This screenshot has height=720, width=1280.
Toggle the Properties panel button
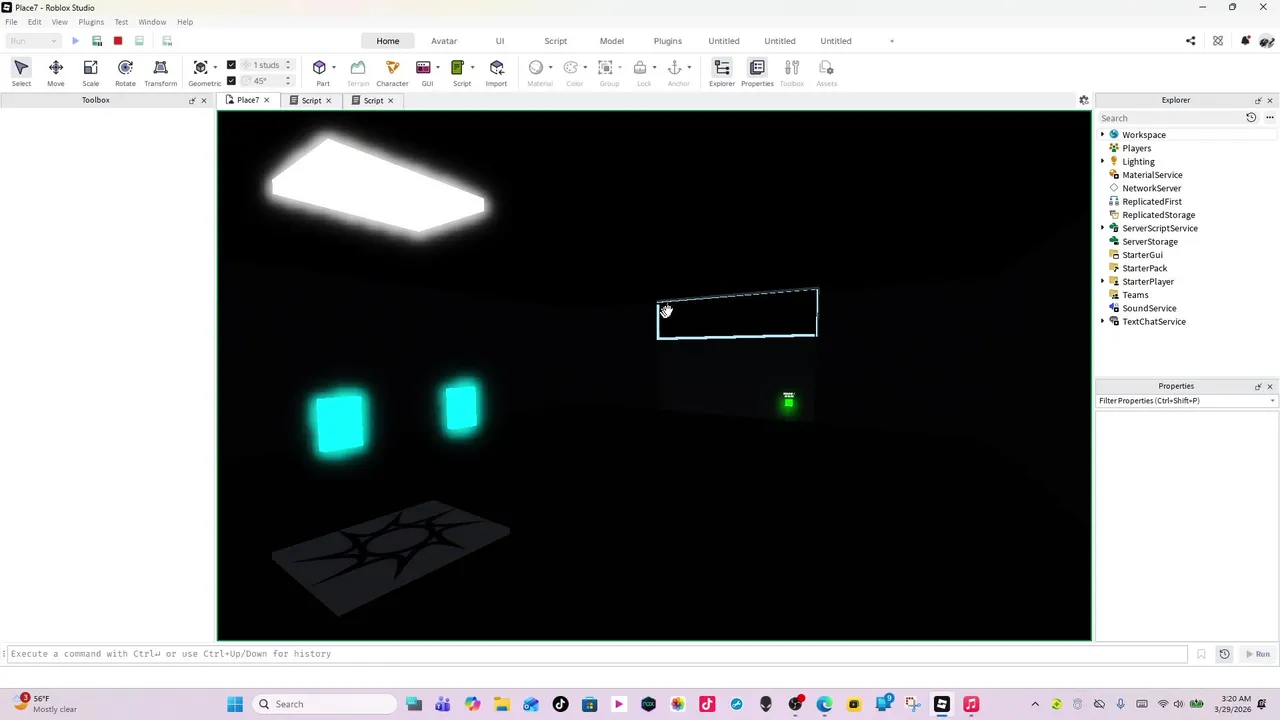tap(757, 72)
